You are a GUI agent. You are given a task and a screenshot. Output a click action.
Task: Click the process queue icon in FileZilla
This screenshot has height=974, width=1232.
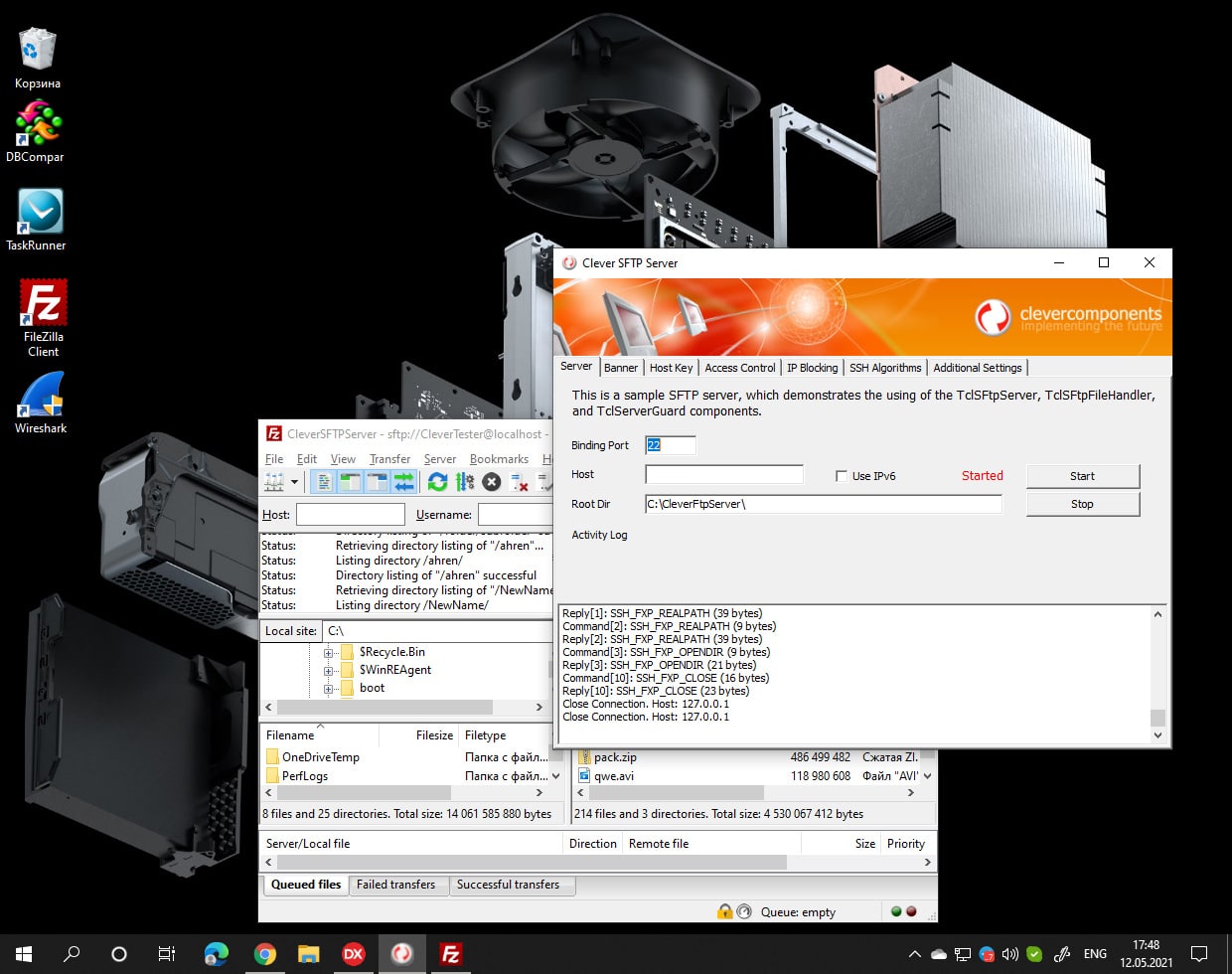click(x=464, y=482)
